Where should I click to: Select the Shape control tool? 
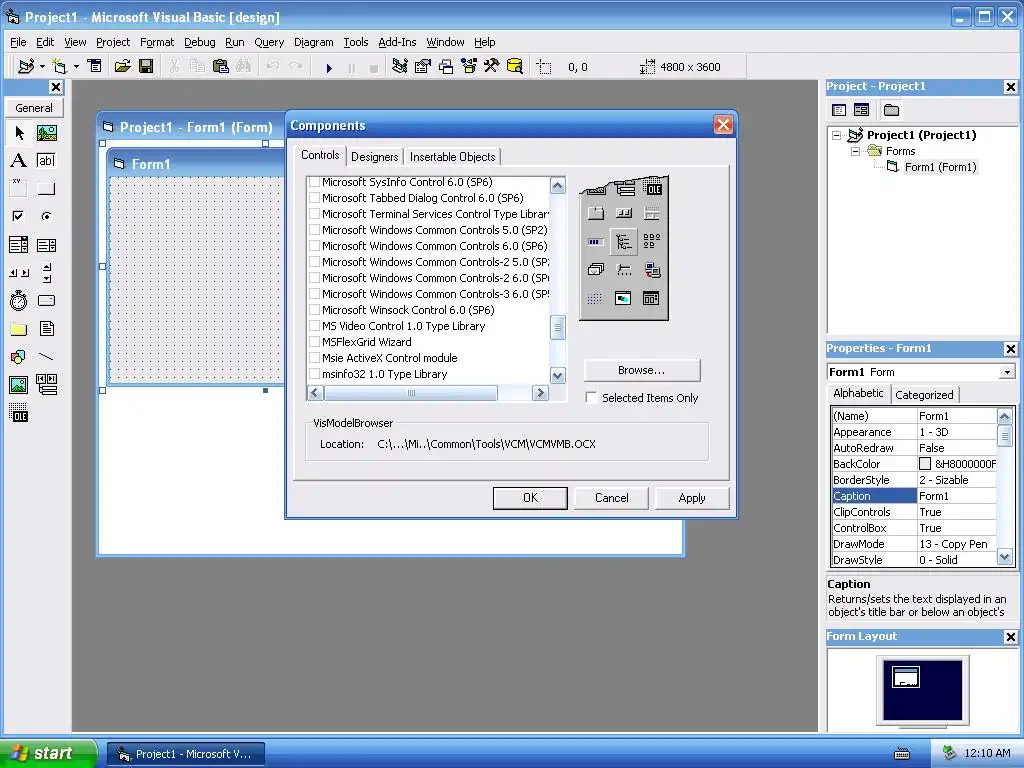pyautogui.click(x=19, y=357)
